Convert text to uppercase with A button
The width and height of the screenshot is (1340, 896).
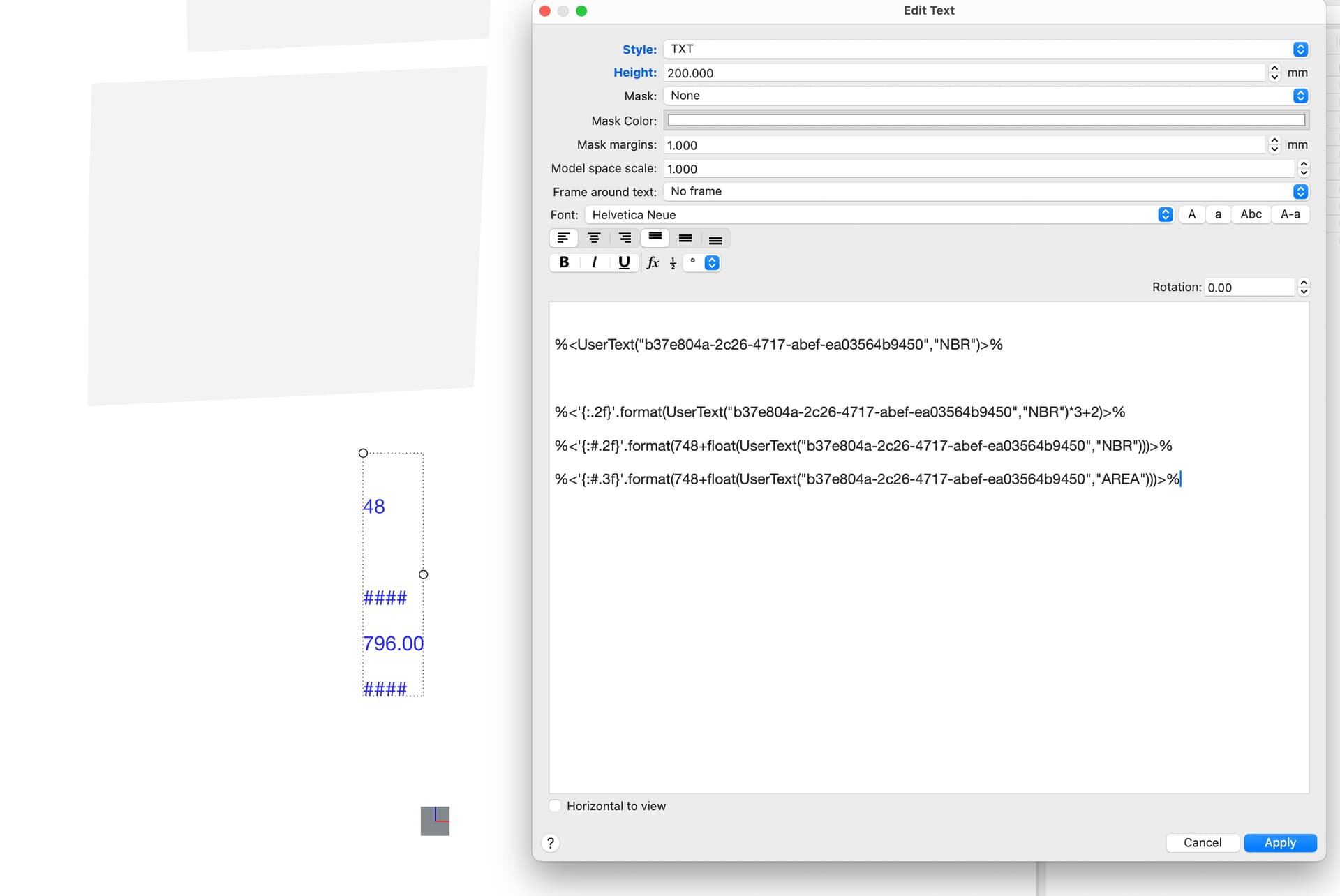[1192, 214]
